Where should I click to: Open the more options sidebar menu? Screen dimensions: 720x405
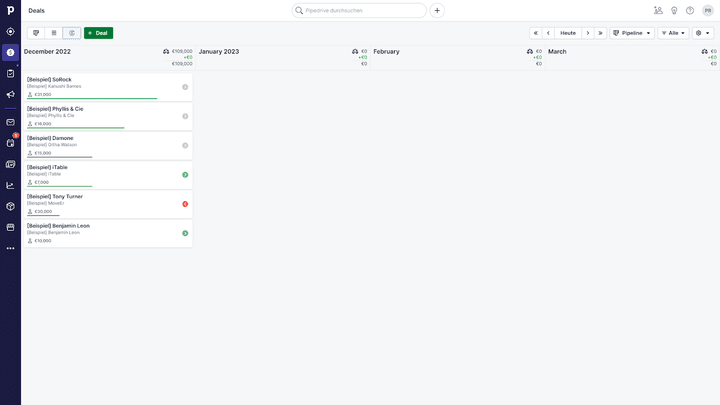point(10,248)
